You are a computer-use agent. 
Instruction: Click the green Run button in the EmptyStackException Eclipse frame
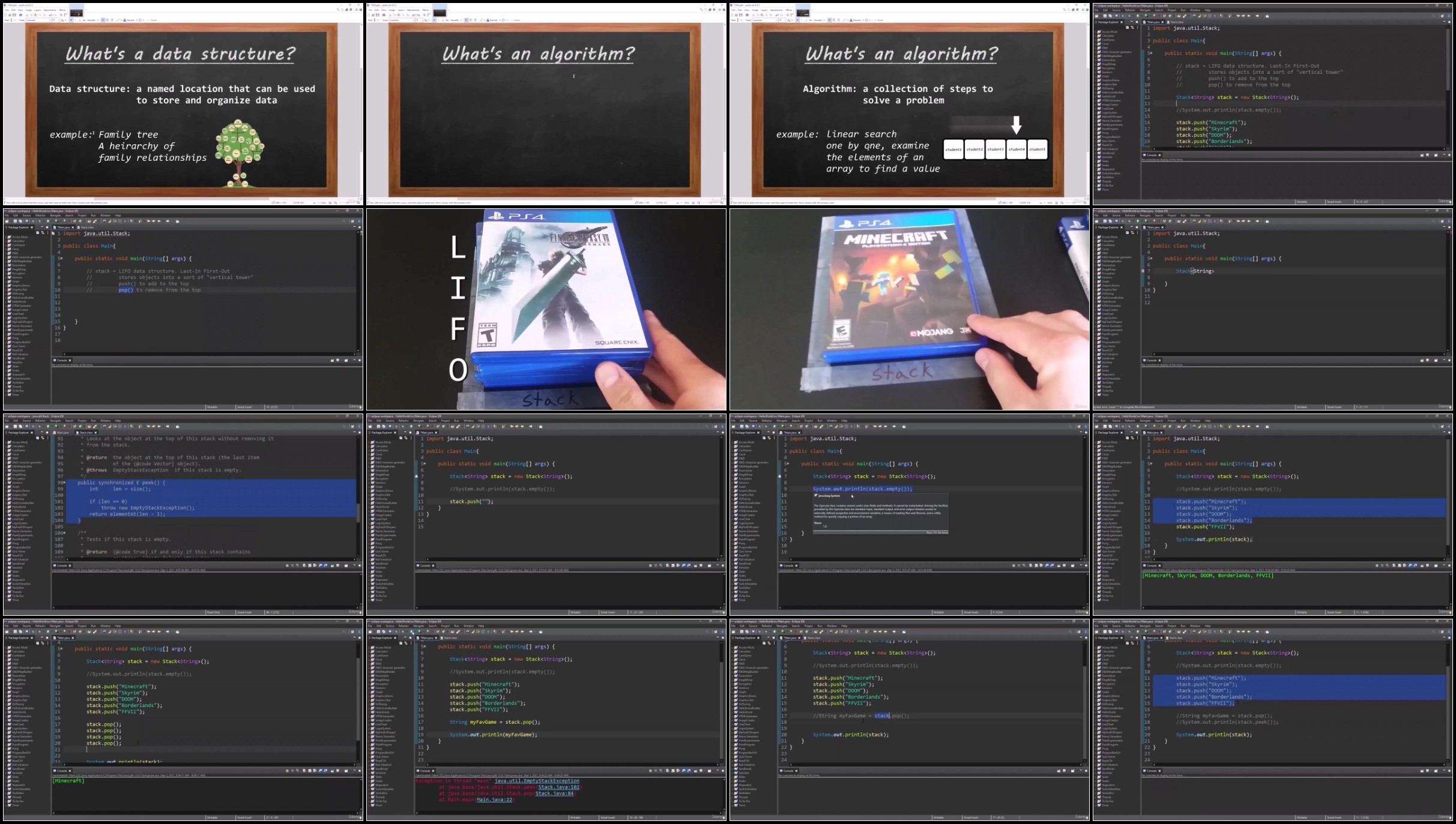411,632
